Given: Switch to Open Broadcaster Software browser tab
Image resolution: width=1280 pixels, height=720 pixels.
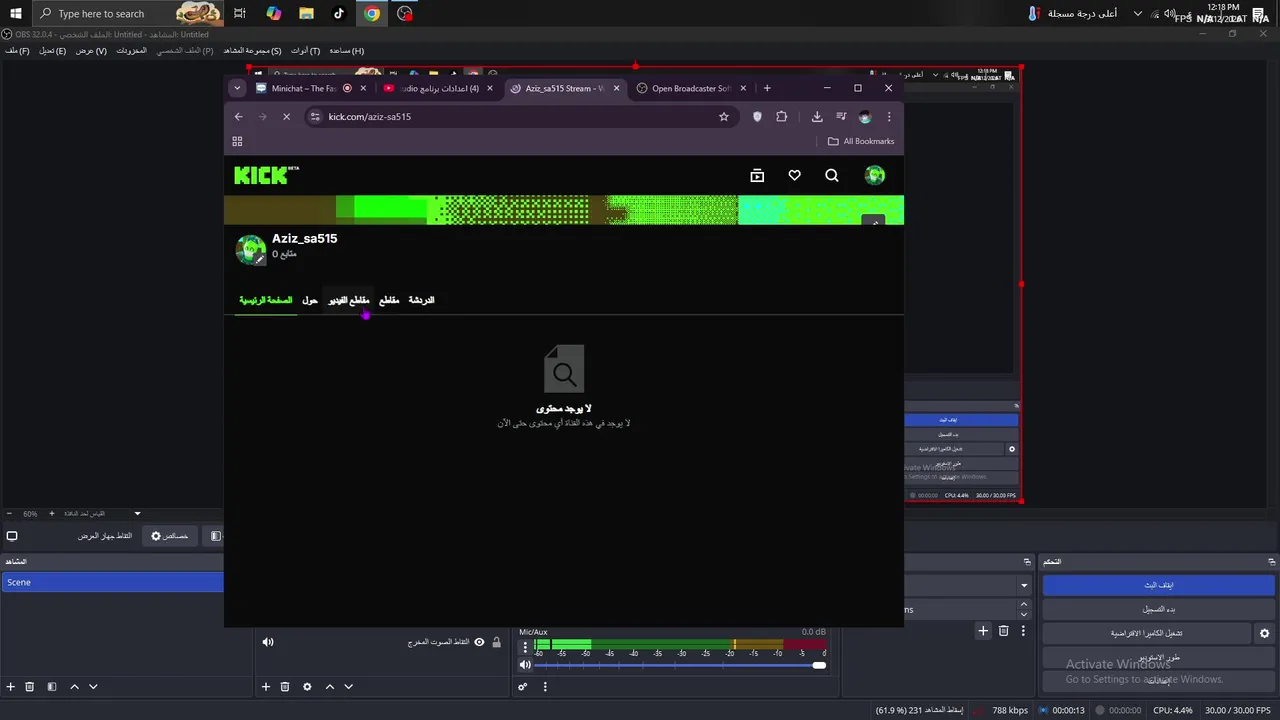Looking at the screenshot, I should pyautogui.click(x=692, y=88).
